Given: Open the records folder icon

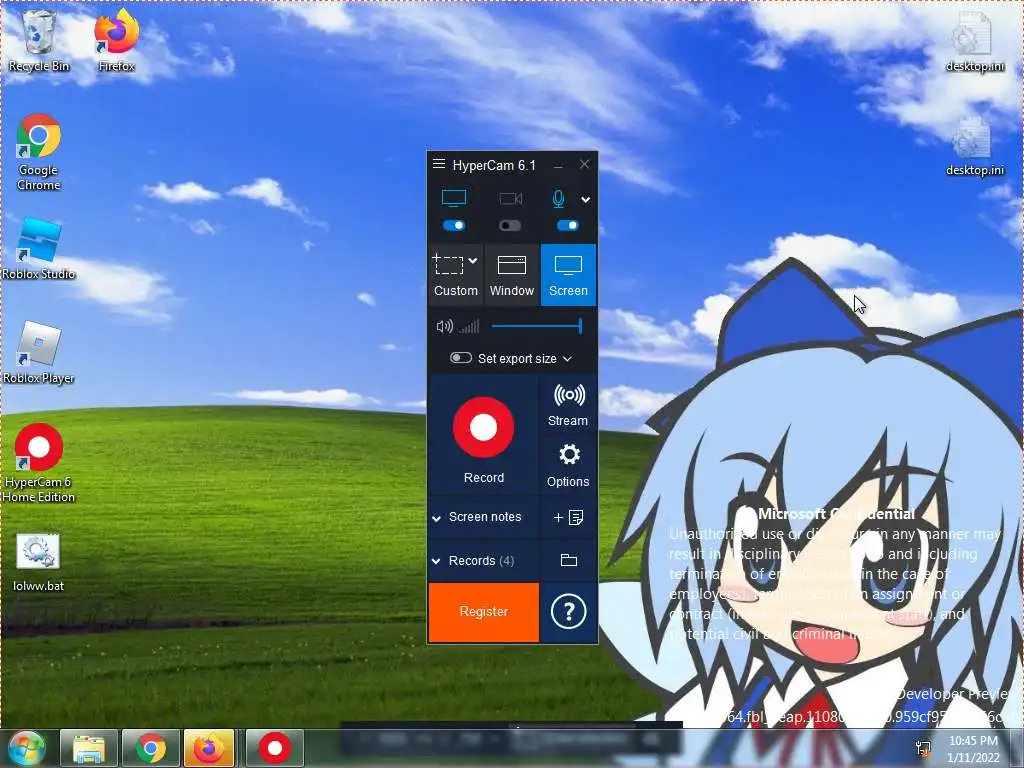Looking at the screenshot, I should click(569, 560).
